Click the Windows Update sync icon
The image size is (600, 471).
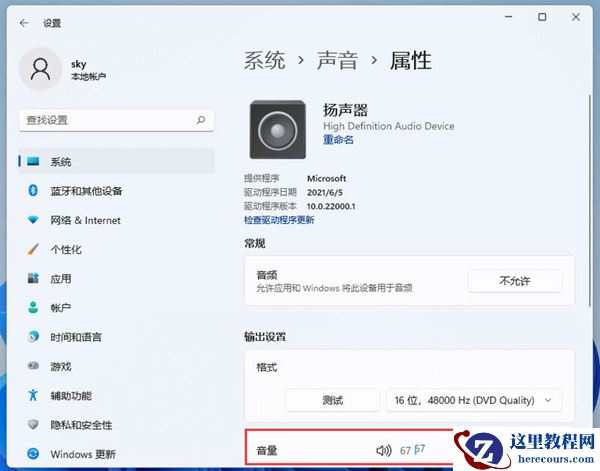(33, 454)
